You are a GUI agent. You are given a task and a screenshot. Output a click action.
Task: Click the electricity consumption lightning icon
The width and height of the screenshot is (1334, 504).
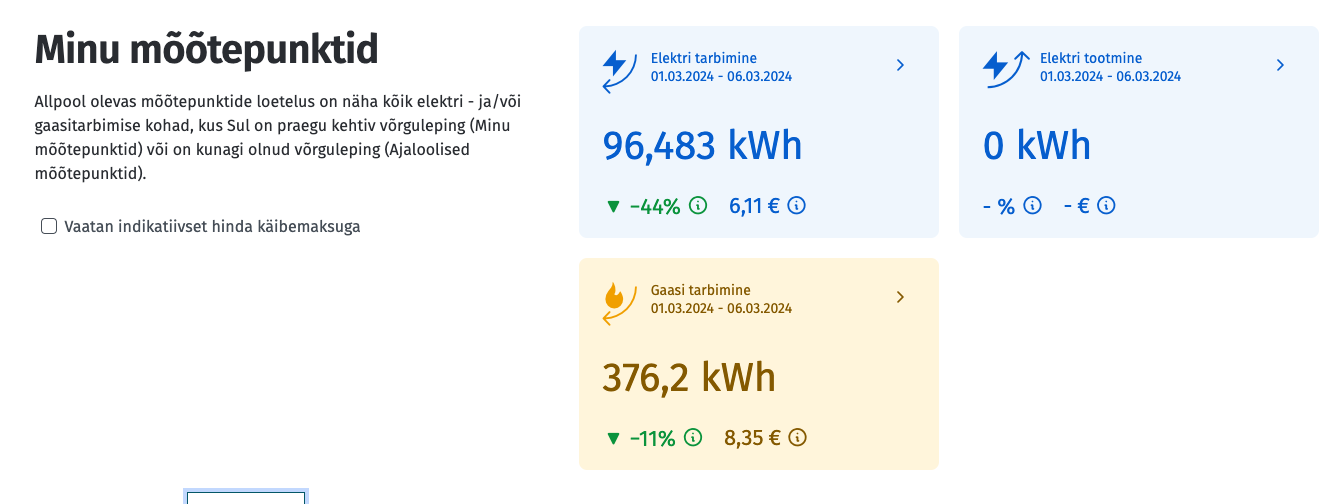(x=619, y=70)
